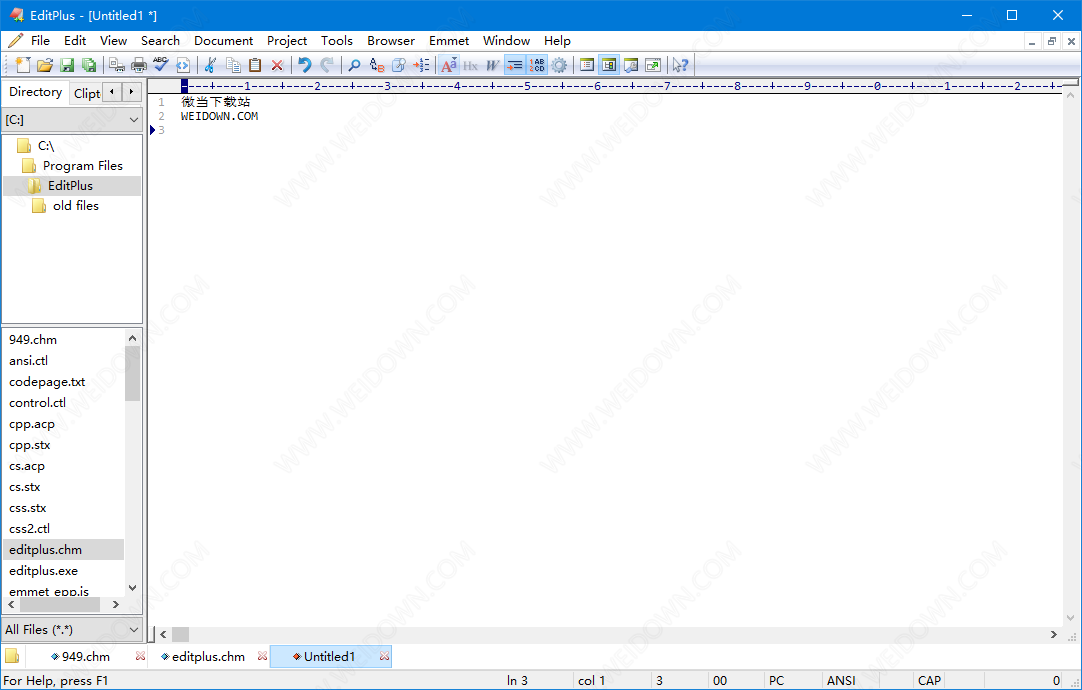Click the Copy toolbar icon
The image size is (1082, 690).
tap(233, 65)
